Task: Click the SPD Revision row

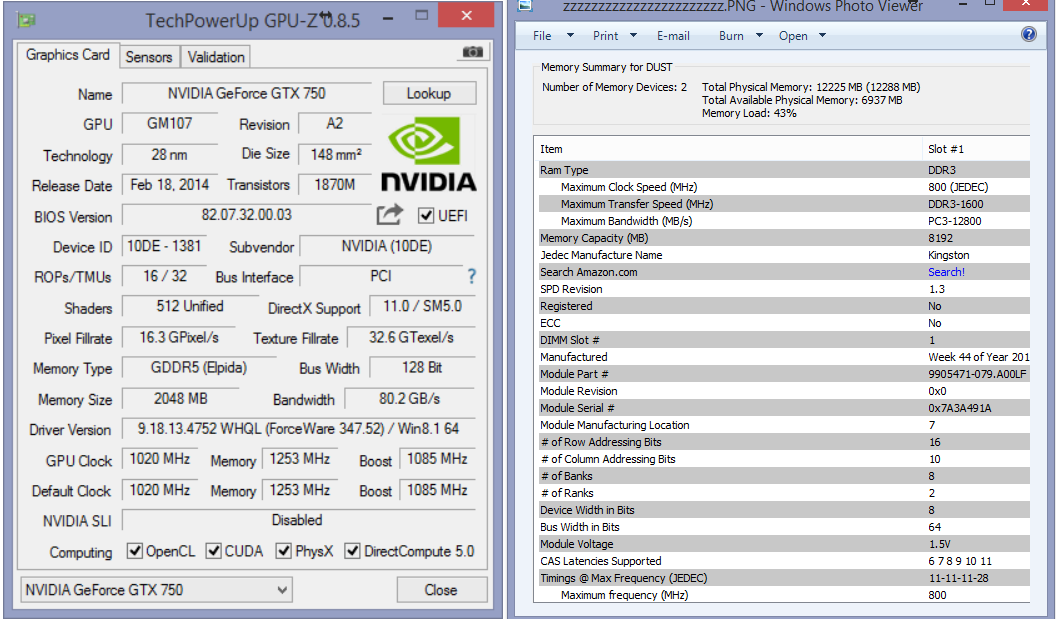Action: click(784, 289)
